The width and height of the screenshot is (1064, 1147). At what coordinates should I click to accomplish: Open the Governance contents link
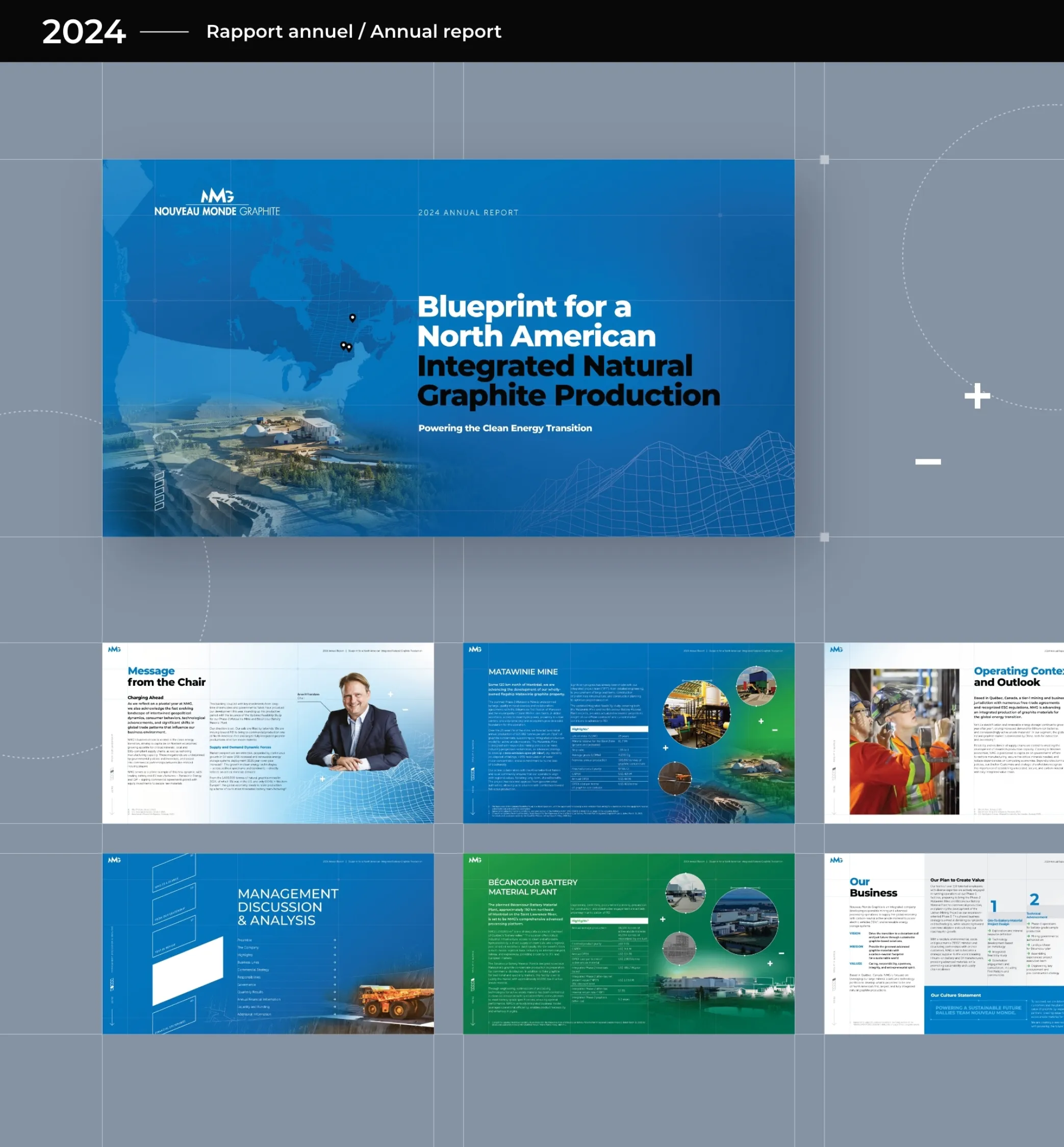click(x=247, y=984)
